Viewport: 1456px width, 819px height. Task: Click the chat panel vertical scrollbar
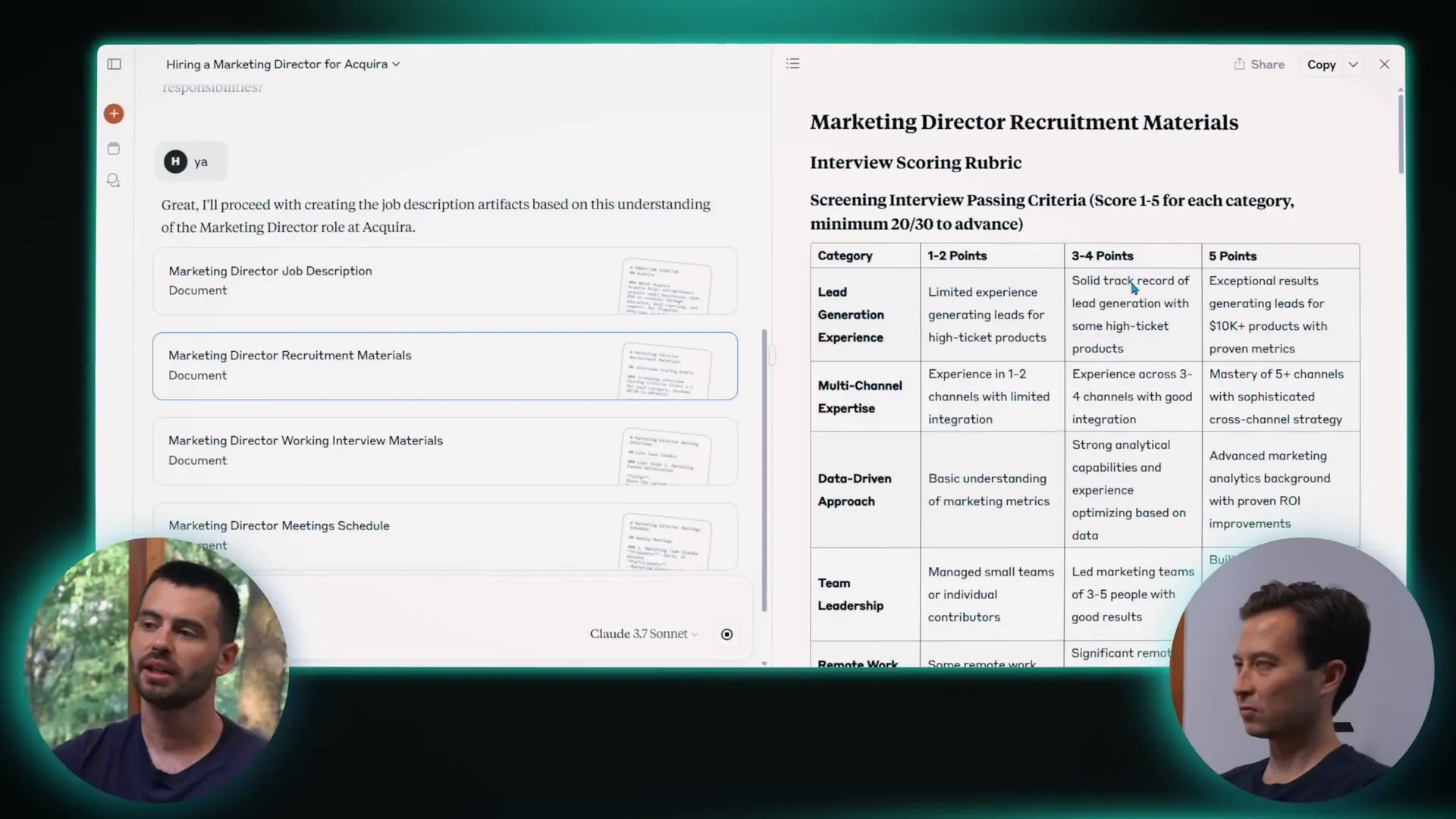(764, 470)
